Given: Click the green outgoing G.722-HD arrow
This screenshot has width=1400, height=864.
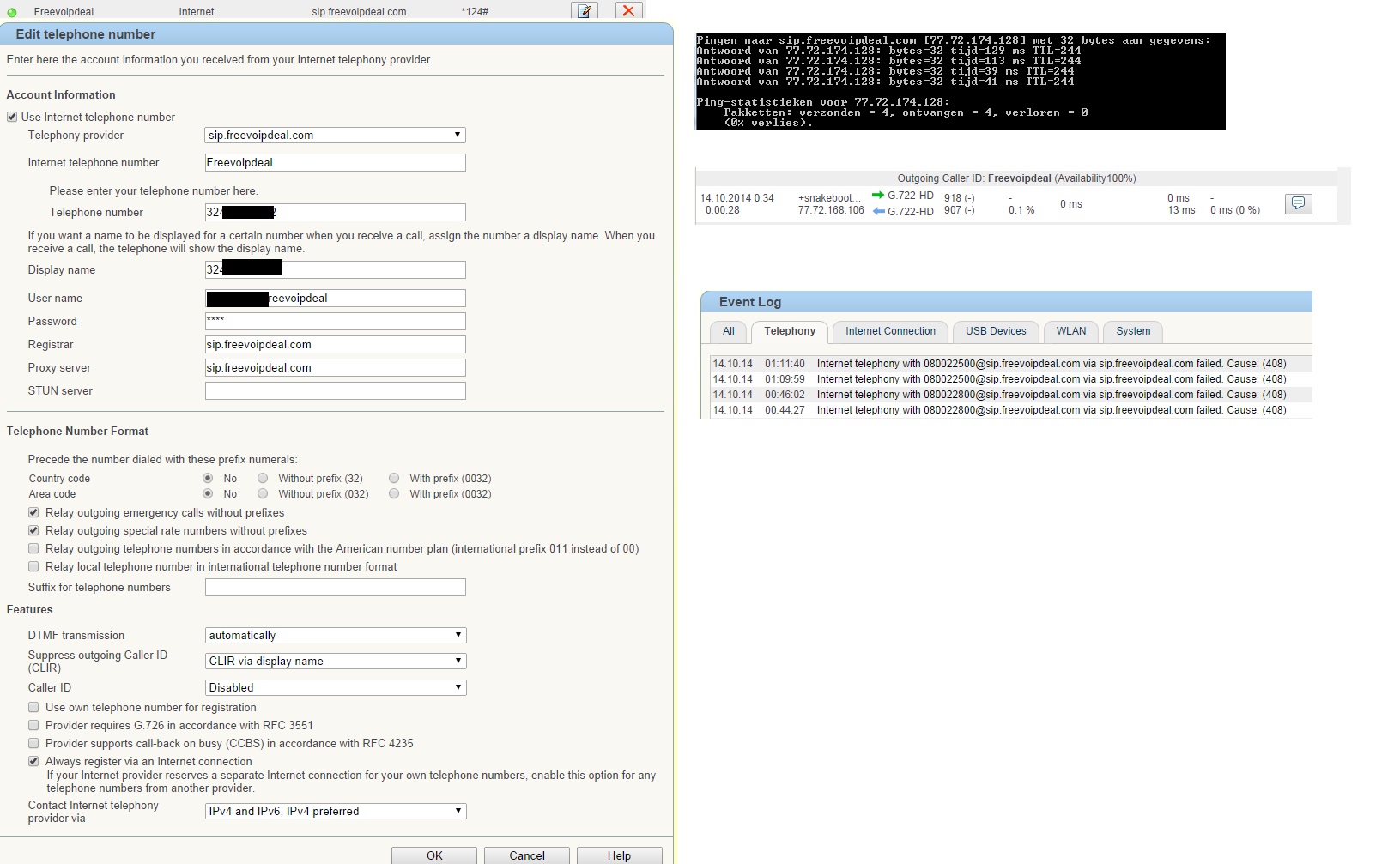Looking at the screenshot, I should 877,196.
